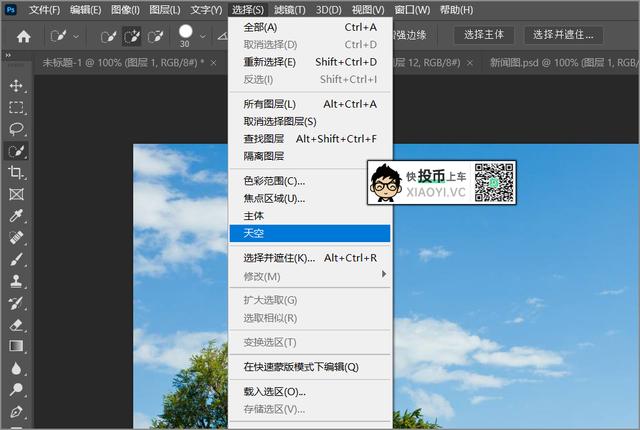Choose New Selection mode in options bar

click(109, 37)
